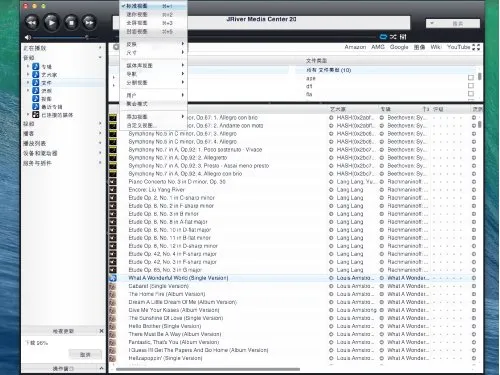Collapse the 音频 sidebar section arrow
500x375 pixels.
click(100, 57)
